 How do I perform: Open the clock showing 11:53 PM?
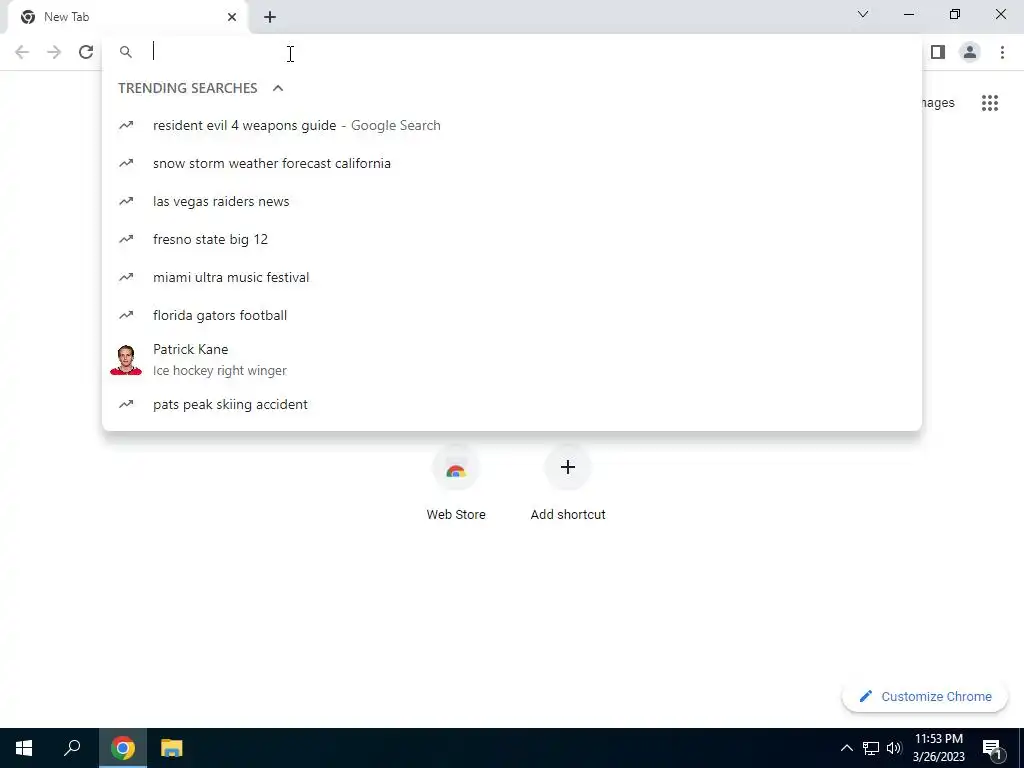point(938,748)
